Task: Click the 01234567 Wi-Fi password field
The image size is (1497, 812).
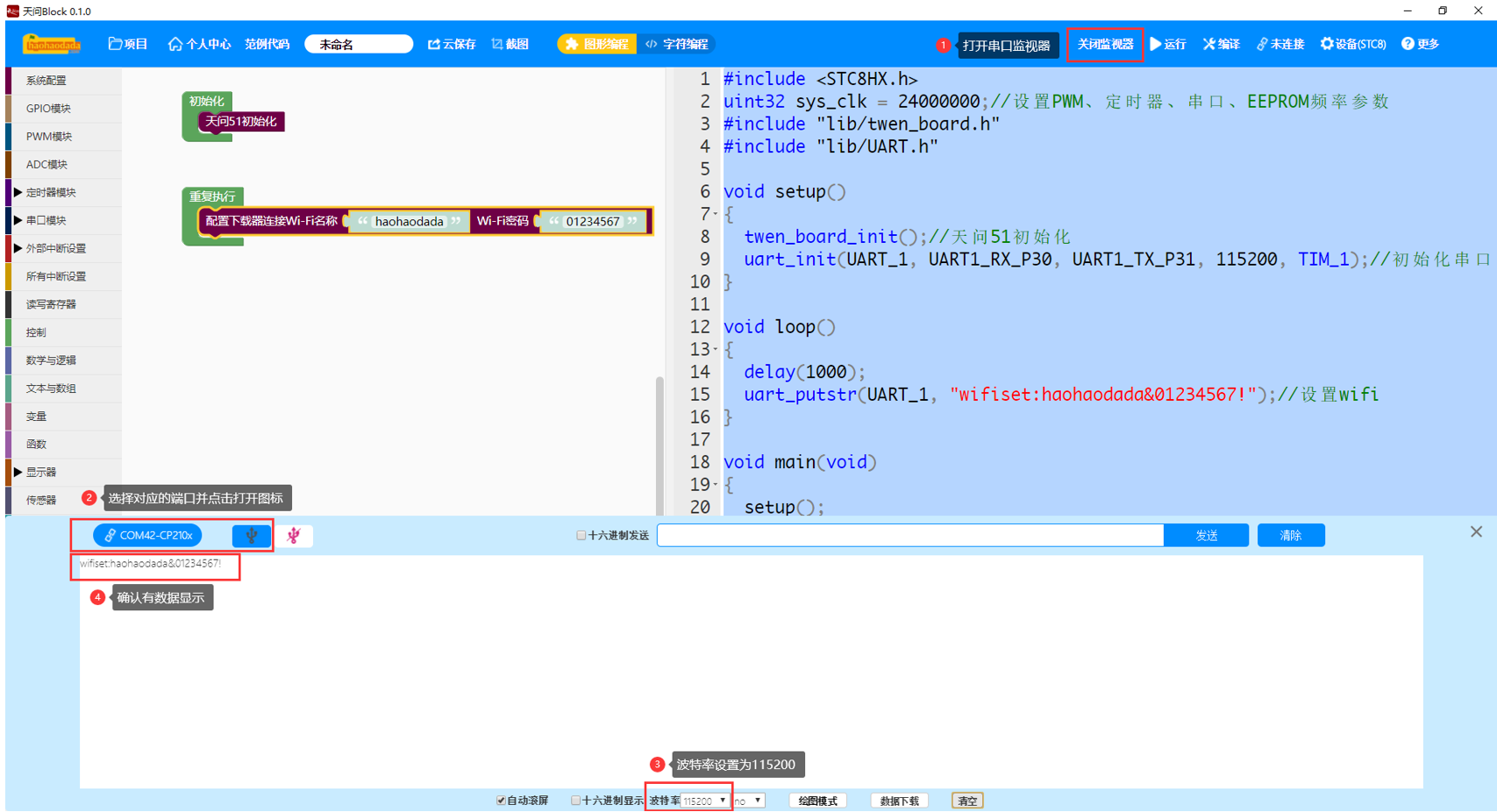Action: [x=593, y=222]
